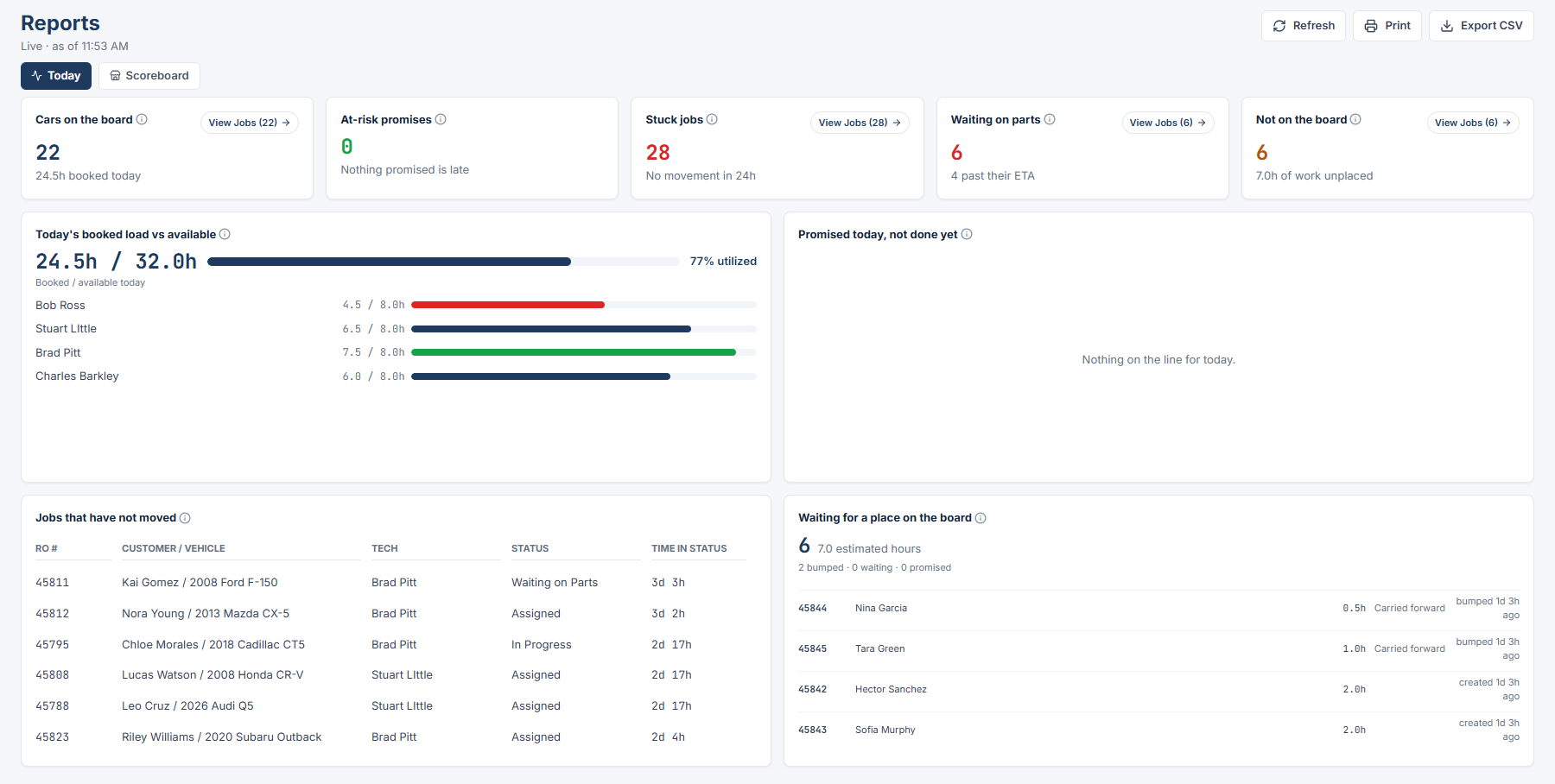Switch to the Today tab
1555x784 pixels.
[56, 76]
